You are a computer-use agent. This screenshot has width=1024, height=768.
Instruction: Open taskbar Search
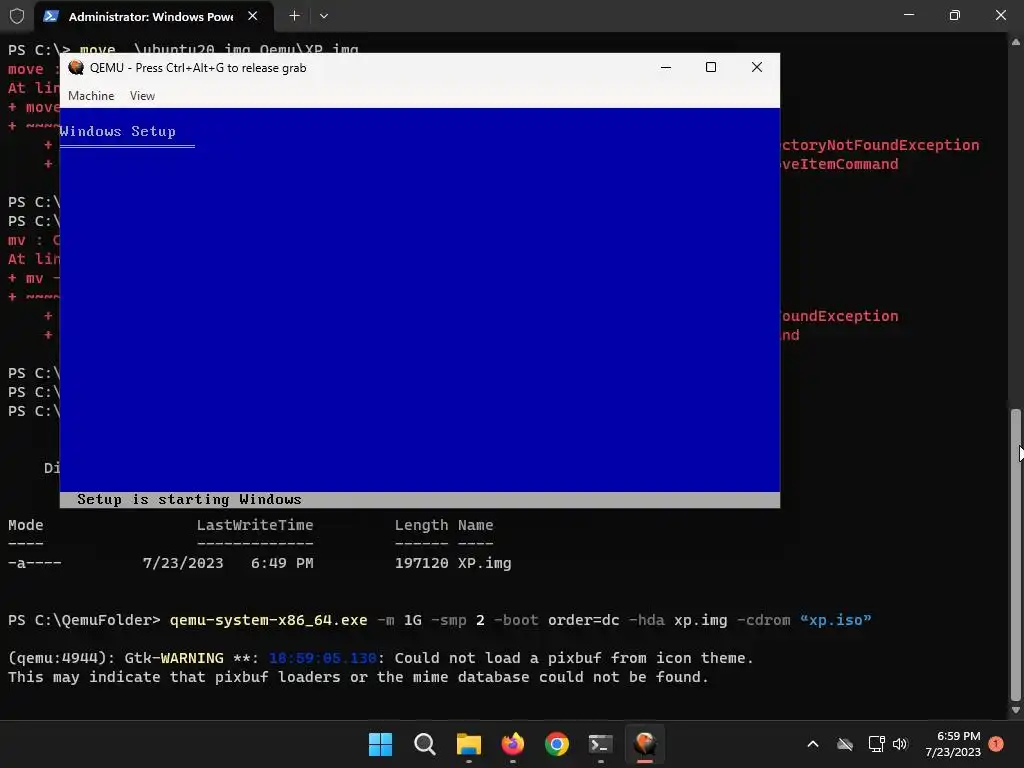coord(424,744)
